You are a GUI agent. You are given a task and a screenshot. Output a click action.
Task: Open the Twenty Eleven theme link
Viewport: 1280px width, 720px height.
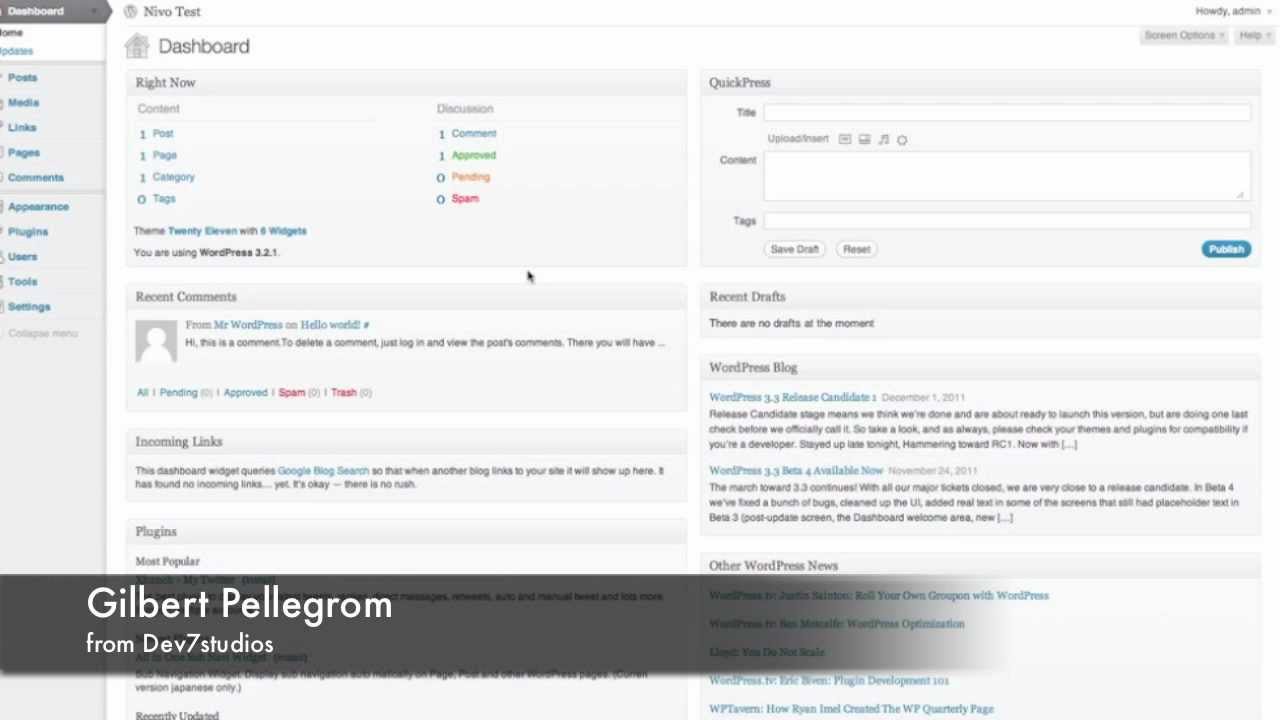(x=202, y=231)
